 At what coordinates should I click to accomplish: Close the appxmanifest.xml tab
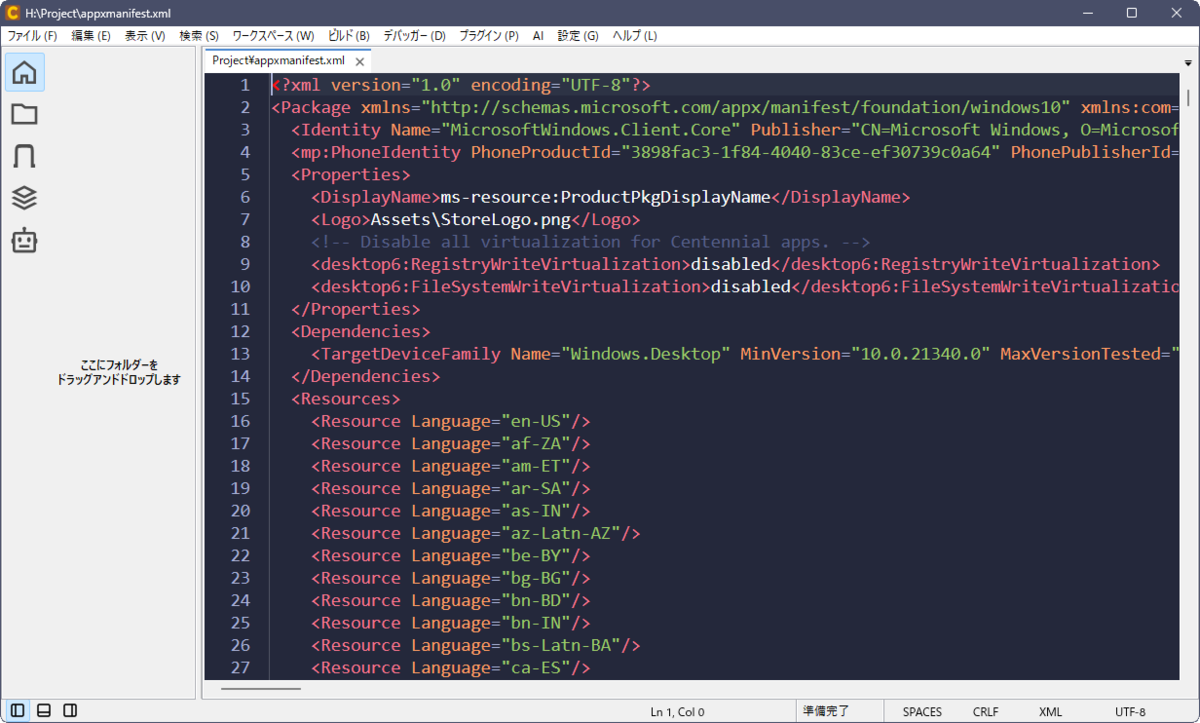360,61
